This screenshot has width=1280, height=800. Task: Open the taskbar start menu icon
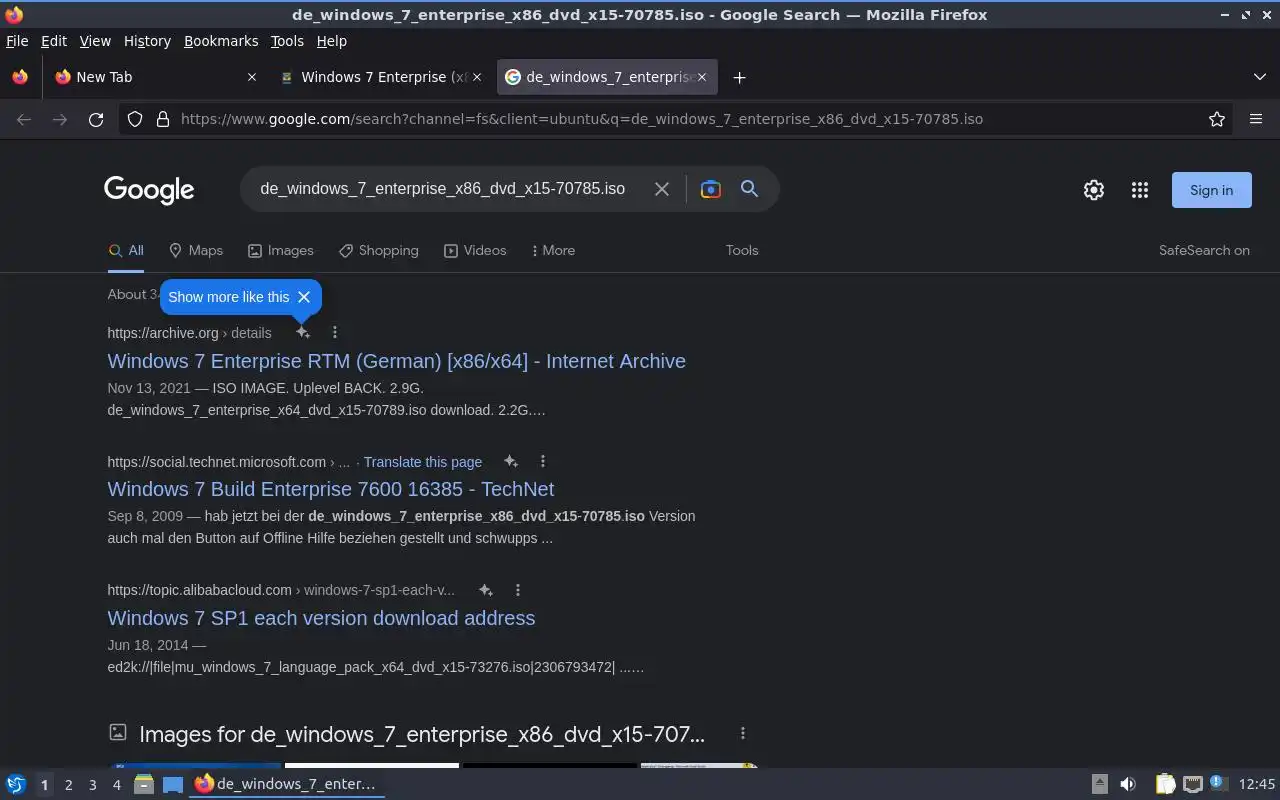click(16, 784)
